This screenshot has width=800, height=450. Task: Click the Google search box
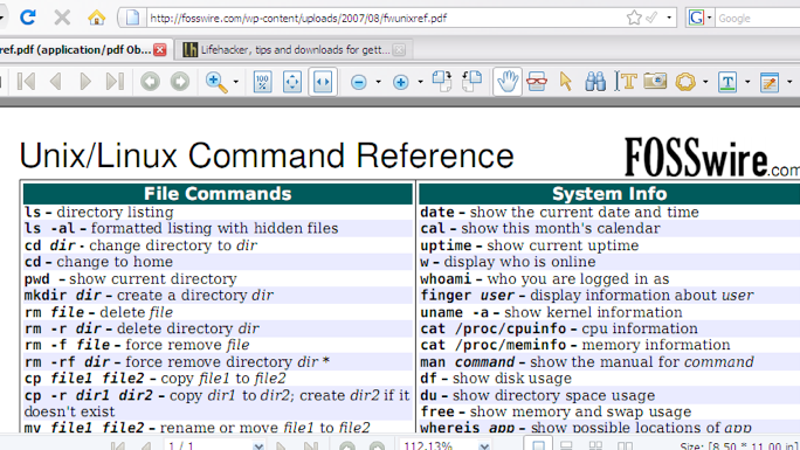click(758, 18)
